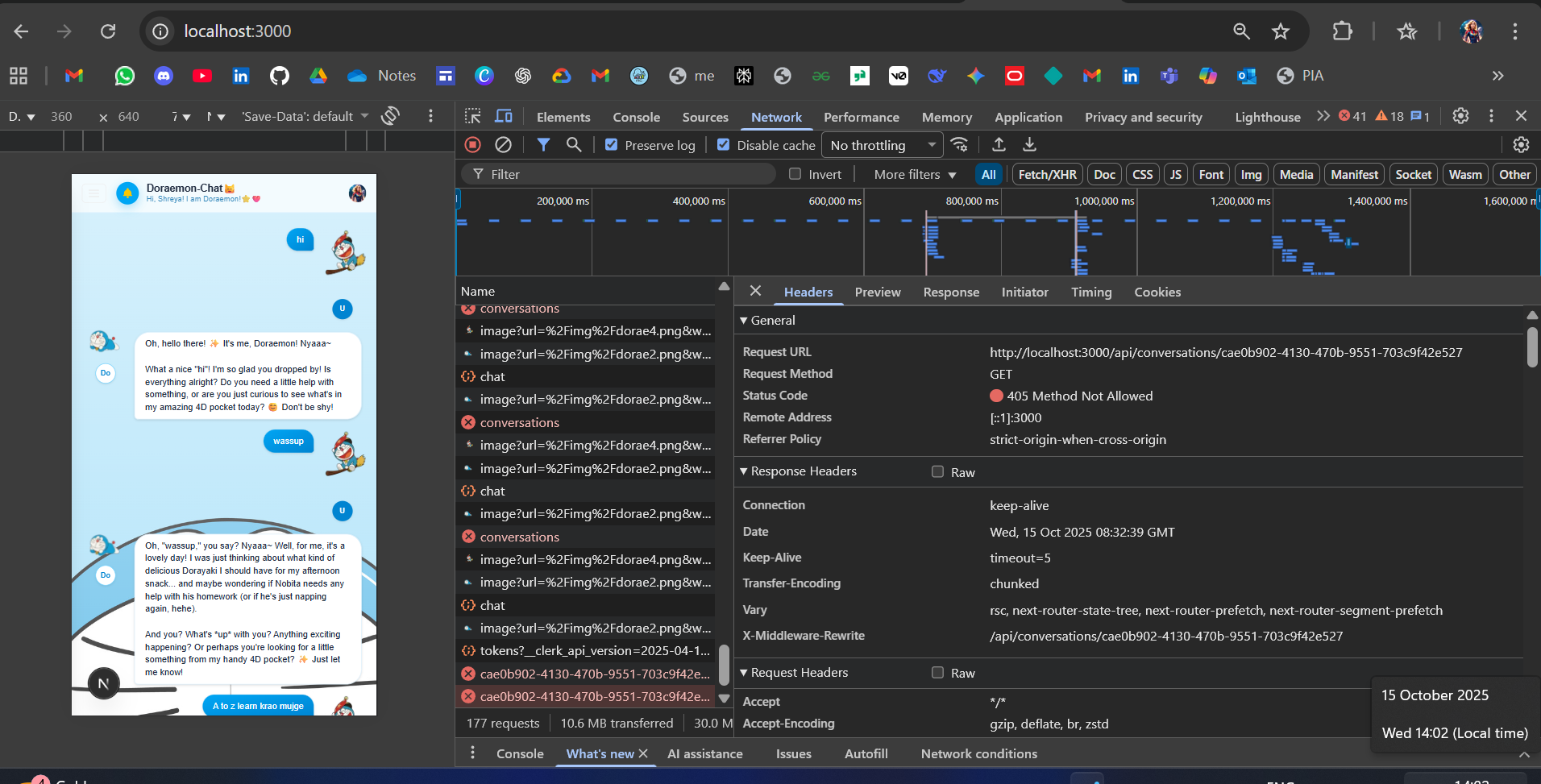This screenshot has width=1541, height=784.
Task: Select the inspect element tool
Action: click(473, 116)
